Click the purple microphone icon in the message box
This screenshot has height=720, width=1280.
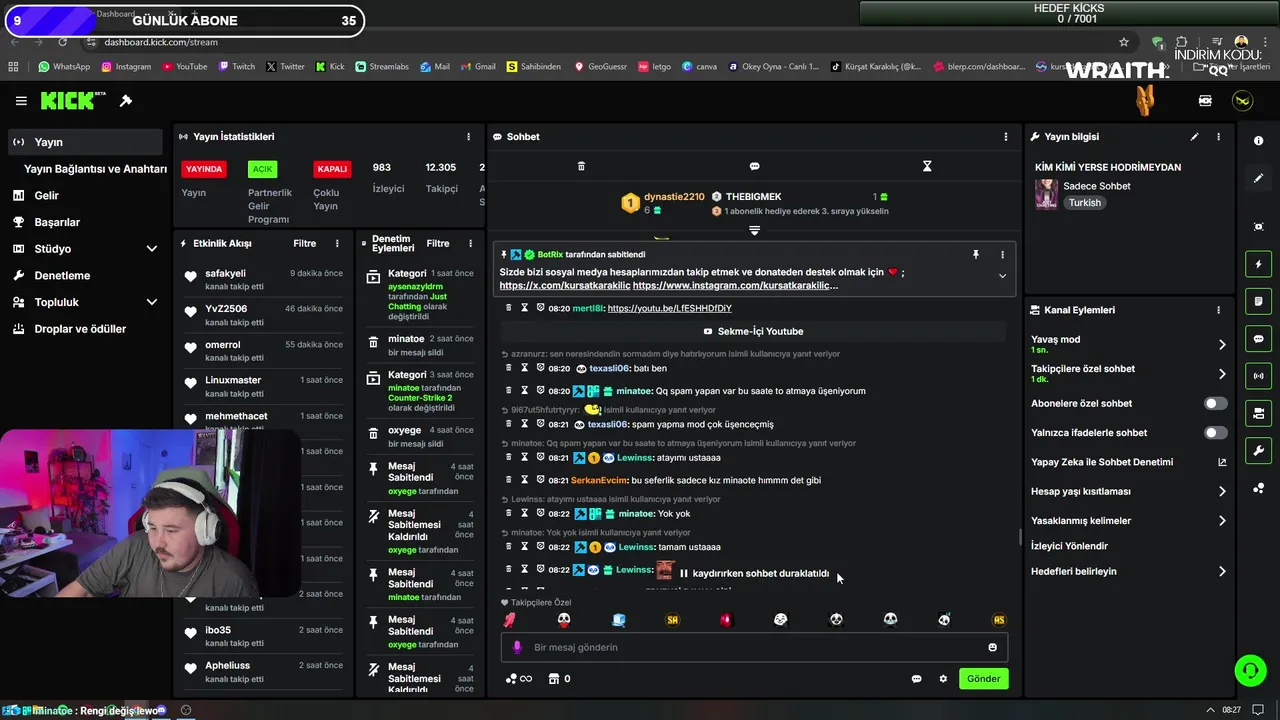coord(517,647)
